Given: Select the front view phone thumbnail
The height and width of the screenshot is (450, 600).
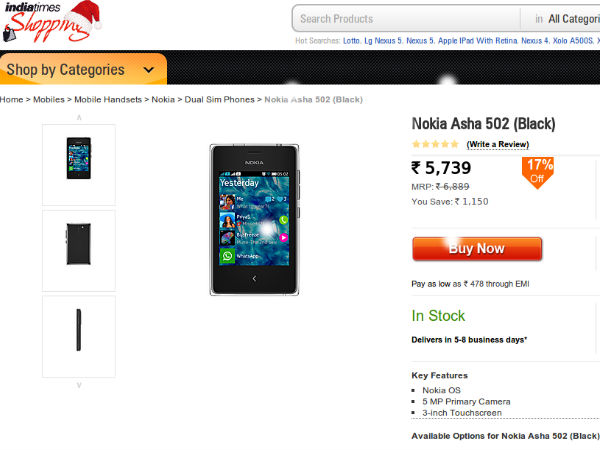Looking at the screenshot, I should (79, 165).
